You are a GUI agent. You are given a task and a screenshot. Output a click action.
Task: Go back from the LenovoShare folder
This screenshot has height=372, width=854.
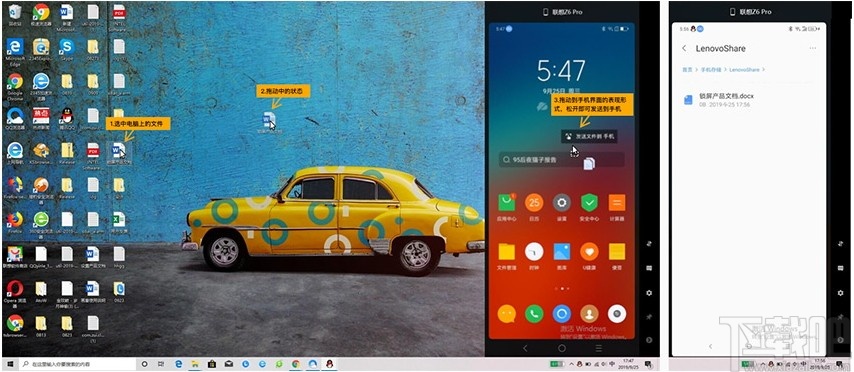tap(684, 48)
